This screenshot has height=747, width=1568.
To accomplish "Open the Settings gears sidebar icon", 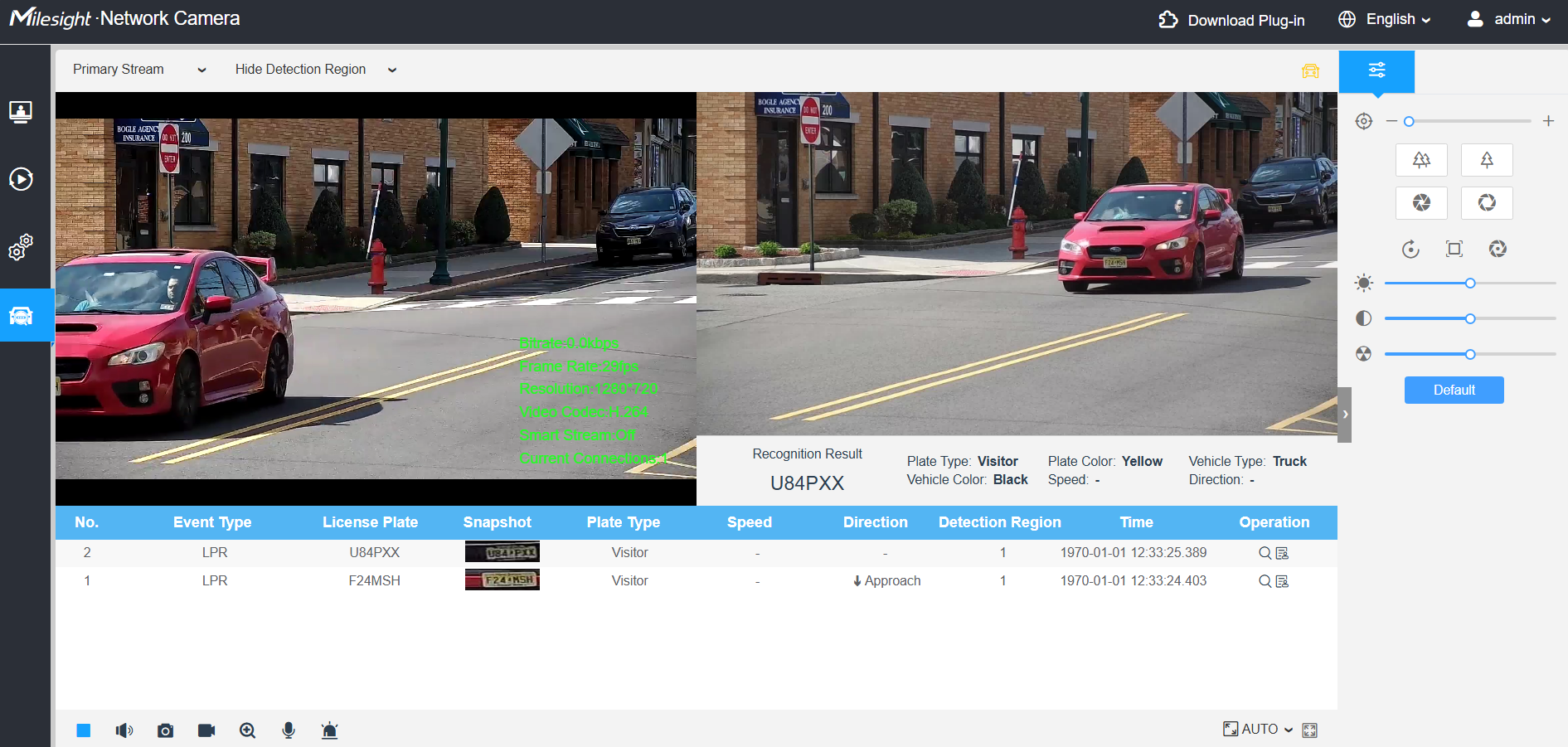I will tap(21, 246).
